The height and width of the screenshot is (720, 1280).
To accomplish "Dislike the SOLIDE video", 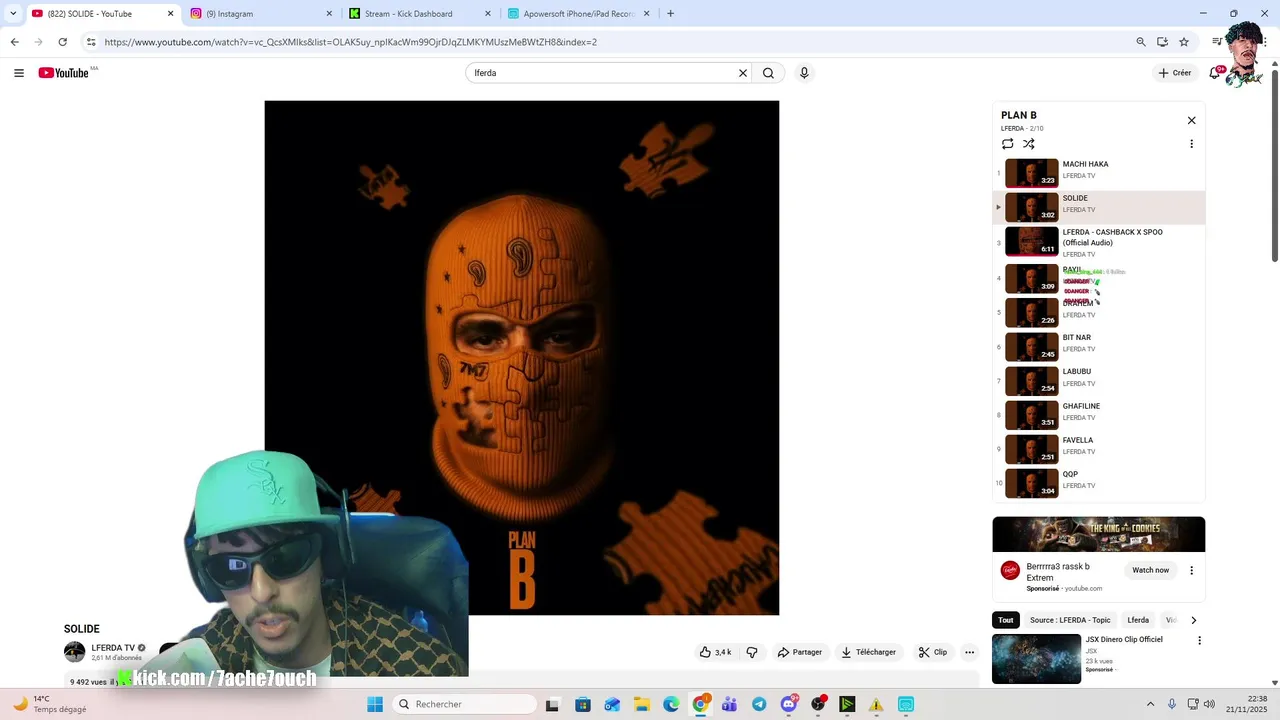I will click(x=752, y=652).
